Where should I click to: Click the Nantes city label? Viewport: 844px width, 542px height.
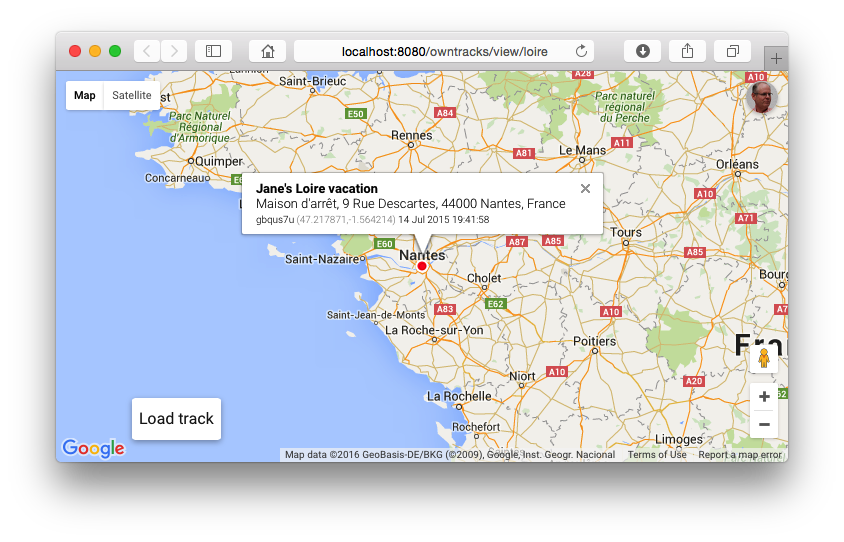tap(422, 255)
